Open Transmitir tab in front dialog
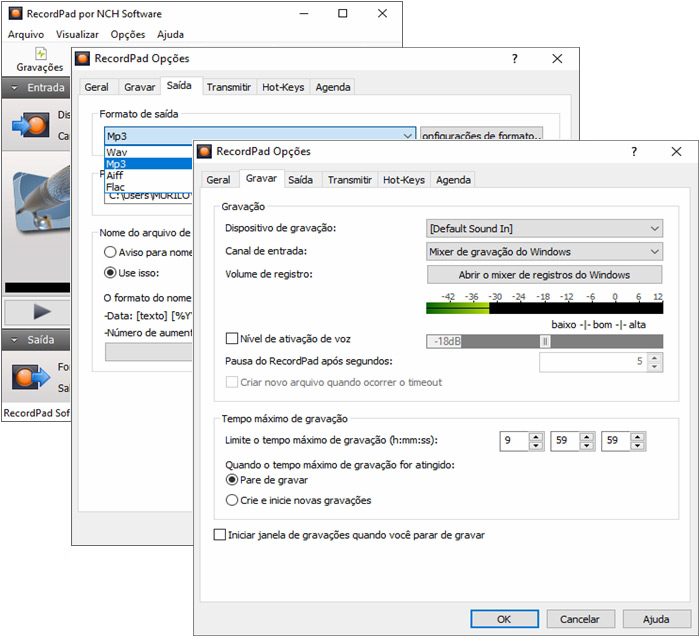The width and height of the screenshot is (700, 637). click(x=350, y=180)
